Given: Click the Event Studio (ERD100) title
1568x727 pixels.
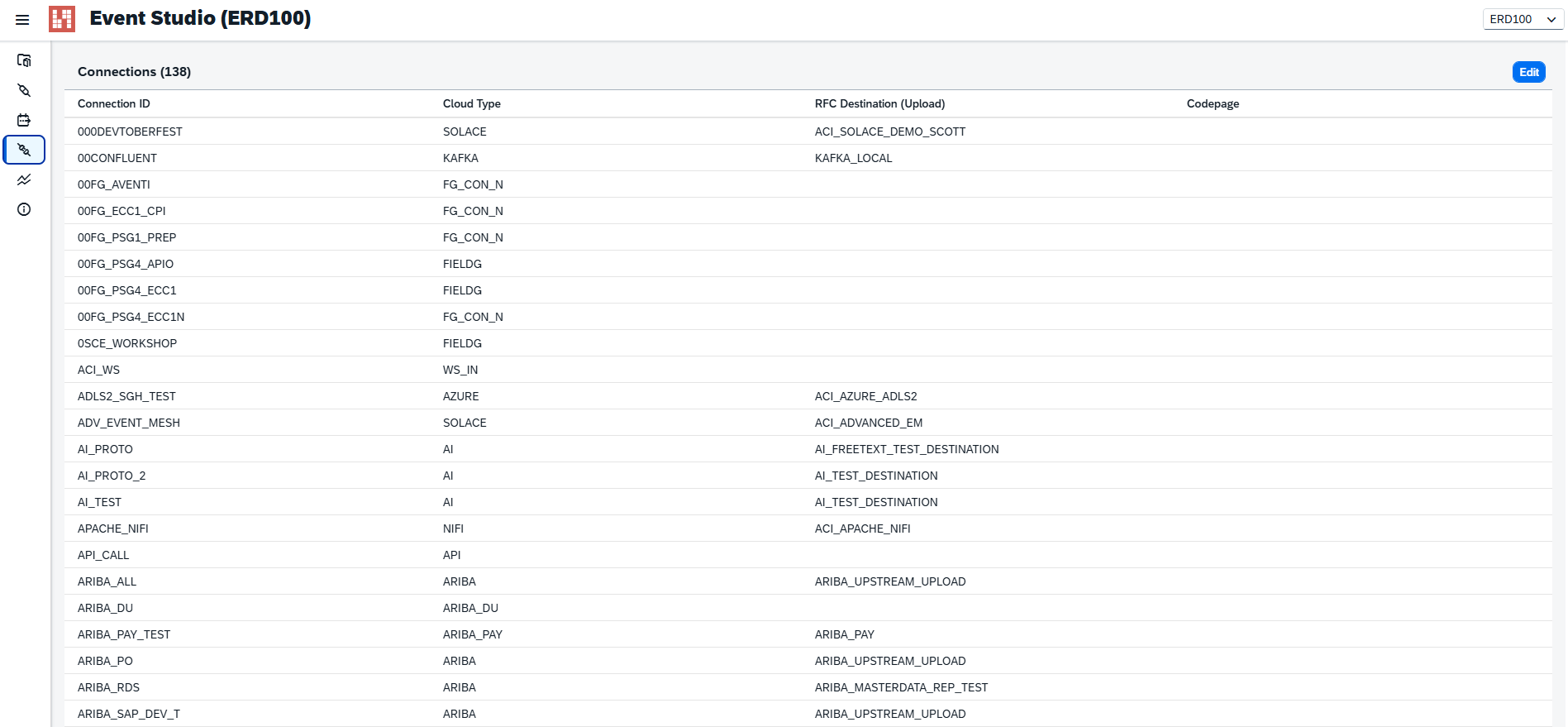Looking at the screenshot, I should [200, 18].
